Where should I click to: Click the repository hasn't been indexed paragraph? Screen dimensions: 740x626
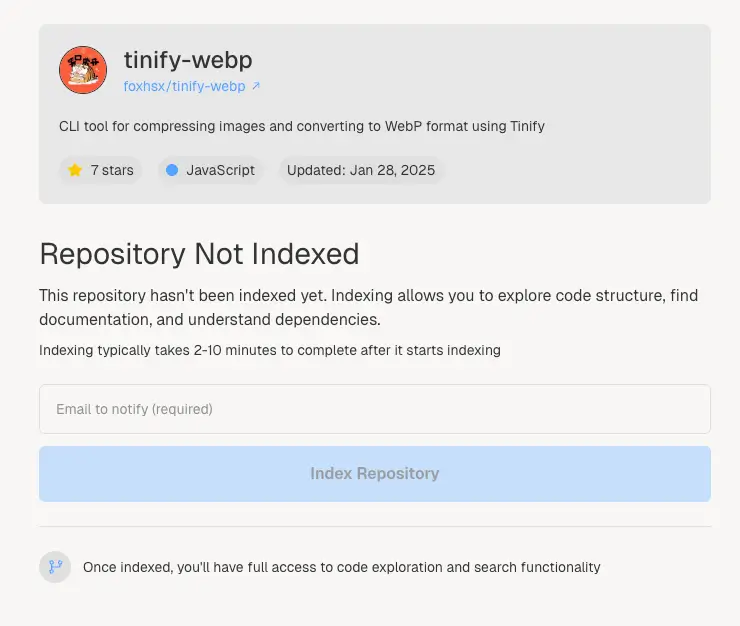point(369,307)
